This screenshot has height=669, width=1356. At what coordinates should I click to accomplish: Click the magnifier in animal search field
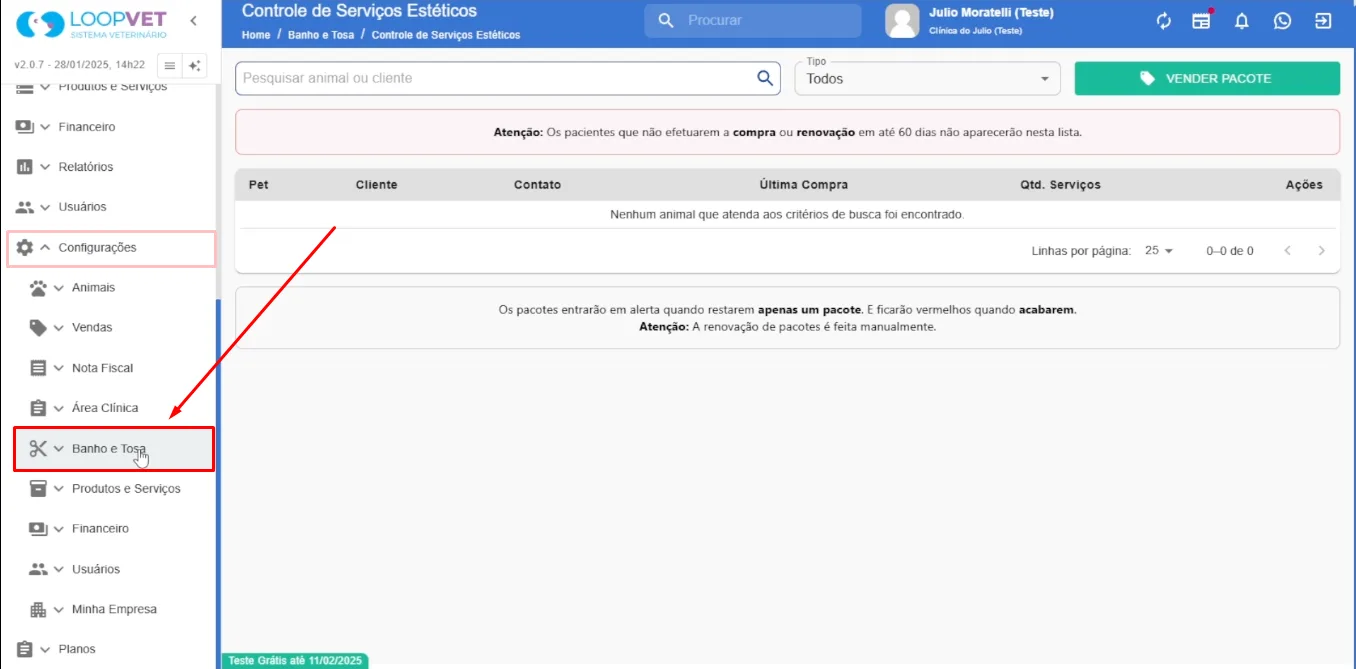tap(765, 78)
